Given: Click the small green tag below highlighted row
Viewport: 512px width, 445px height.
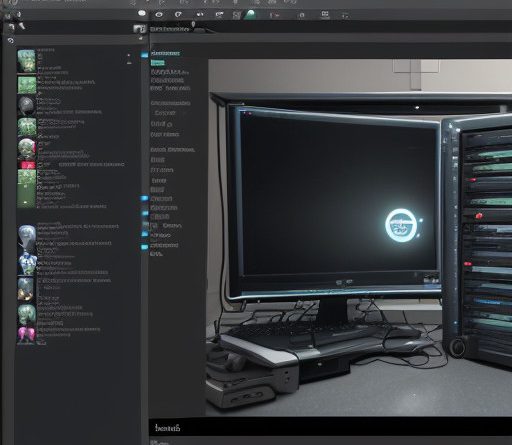Looking at the screenshot, I should [158, 63].
